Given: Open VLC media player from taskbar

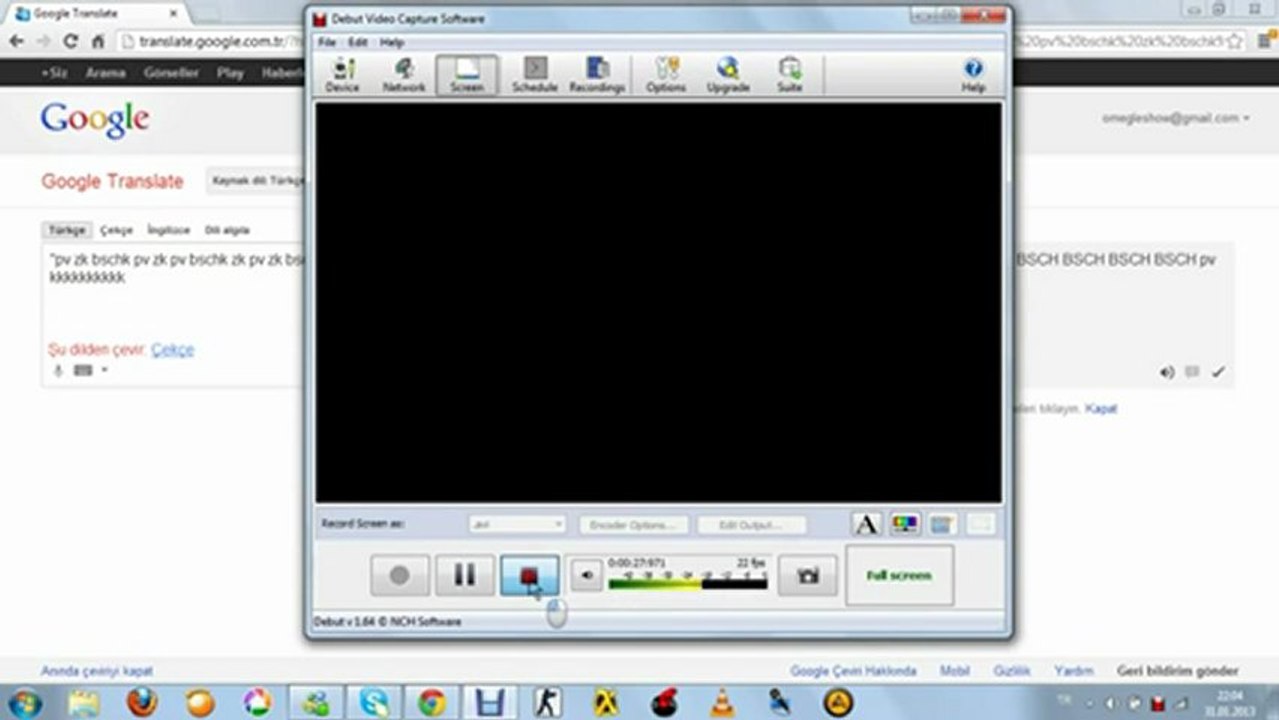Looking at the screenshot, I should pyautogui.click(x=721, y=702).
